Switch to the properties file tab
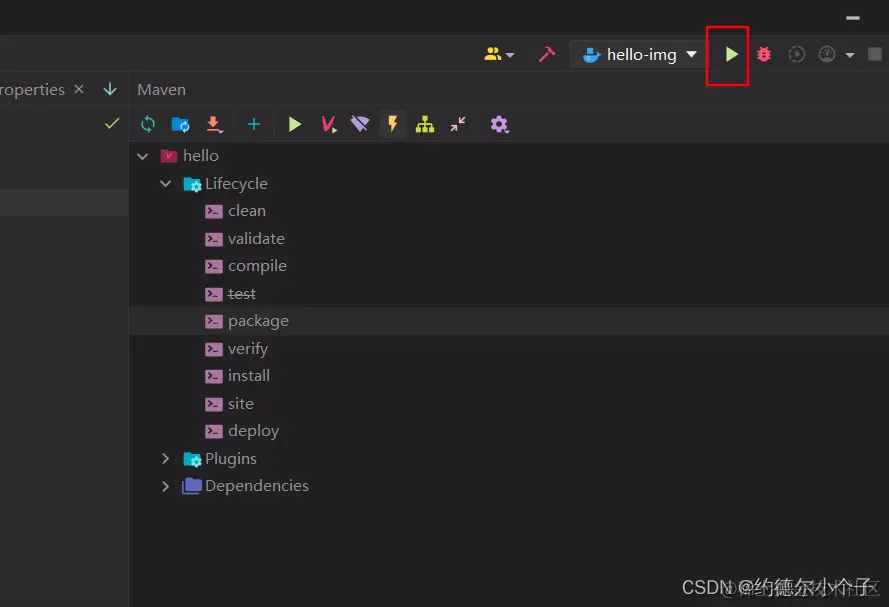The image size is (889, 607). pyautogui.click(x=32, y=90)
